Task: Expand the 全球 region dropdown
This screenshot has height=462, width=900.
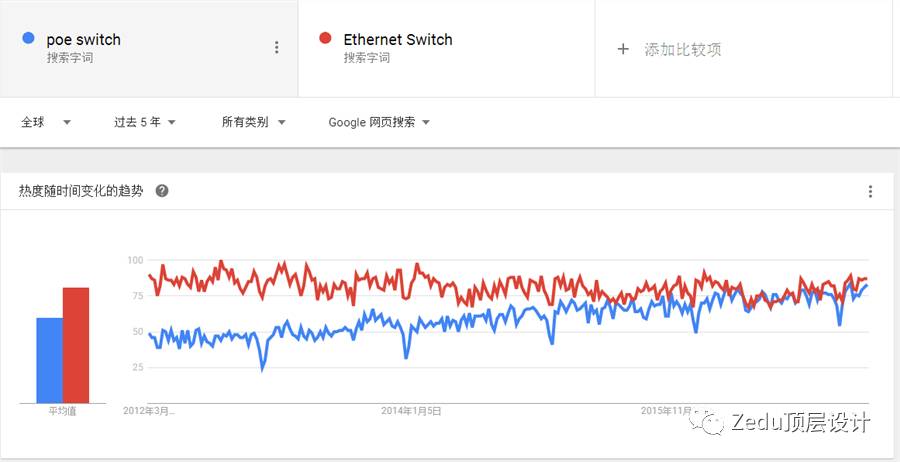Action: point(46,122)
